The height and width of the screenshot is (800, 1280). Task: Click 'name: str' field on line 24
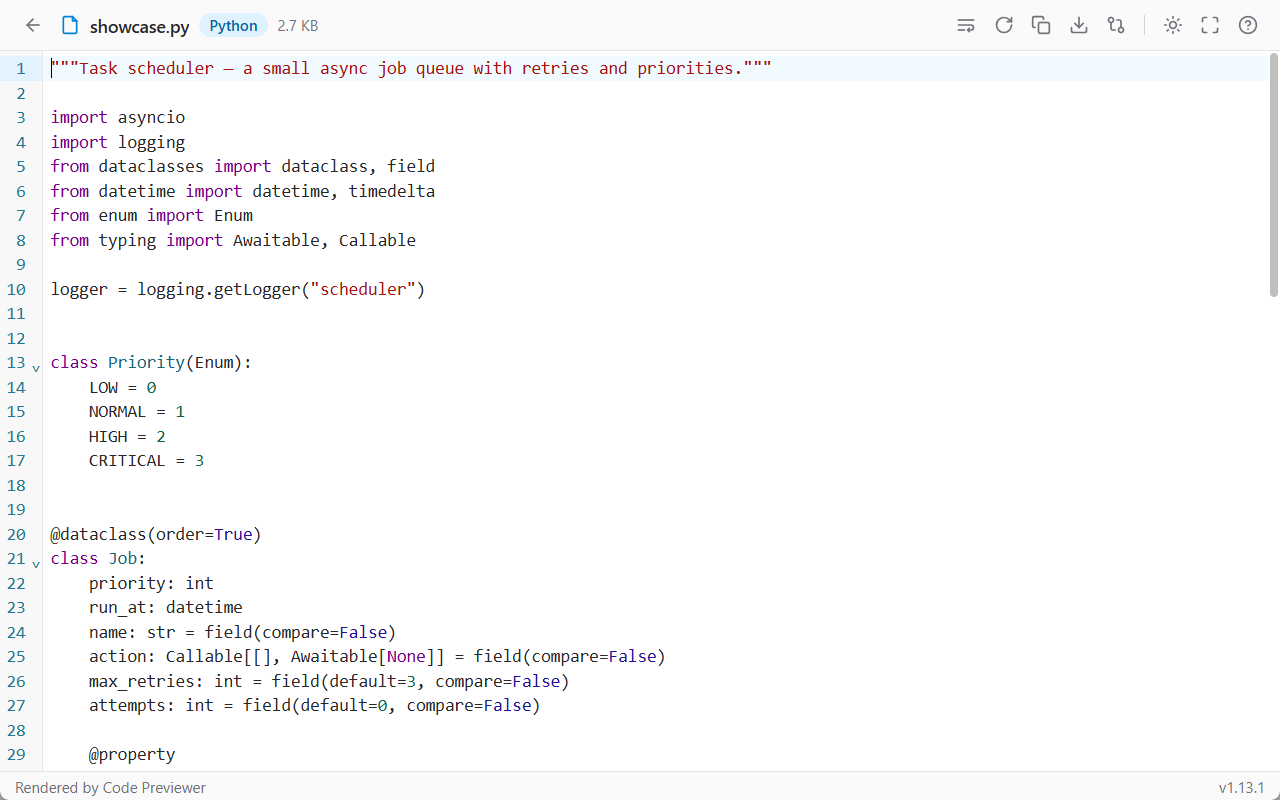(132, 632)
